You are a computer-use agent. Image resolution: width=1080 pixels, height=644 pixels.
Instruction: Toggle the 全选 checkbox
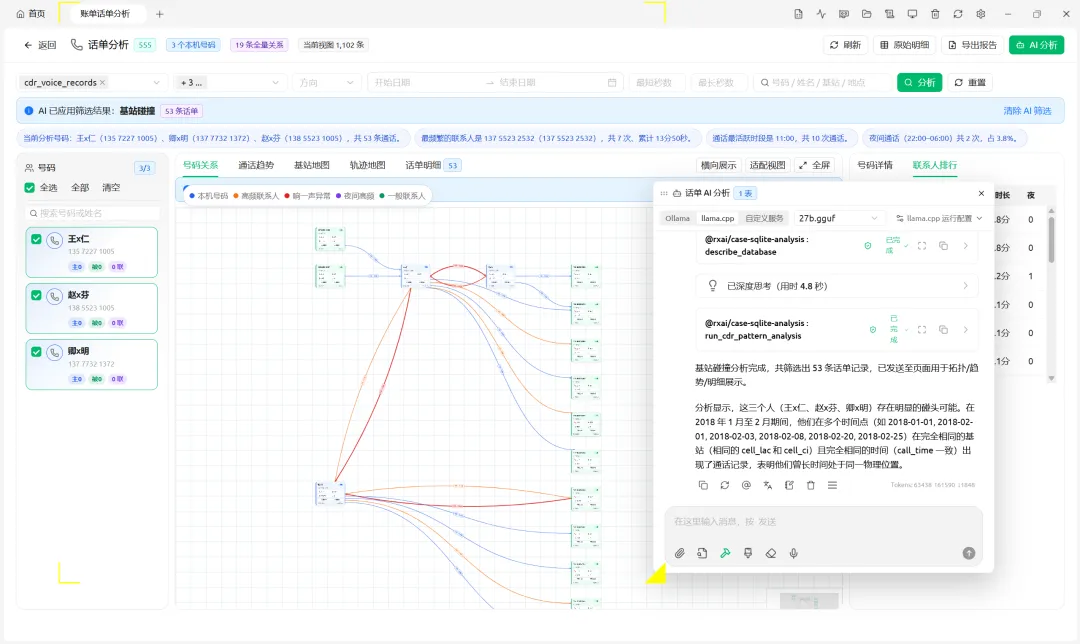30,187
